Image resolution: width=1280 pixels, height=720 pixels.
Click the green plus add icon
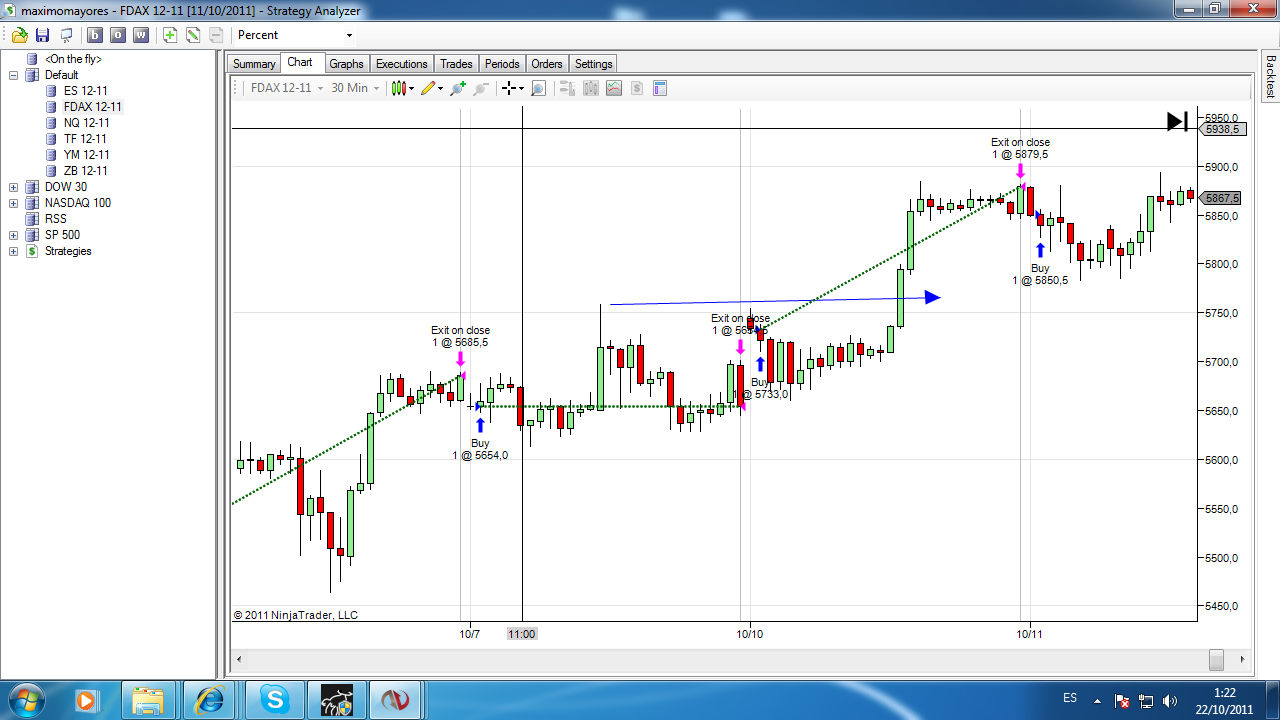pyautogui.click(x=170, y=35)
